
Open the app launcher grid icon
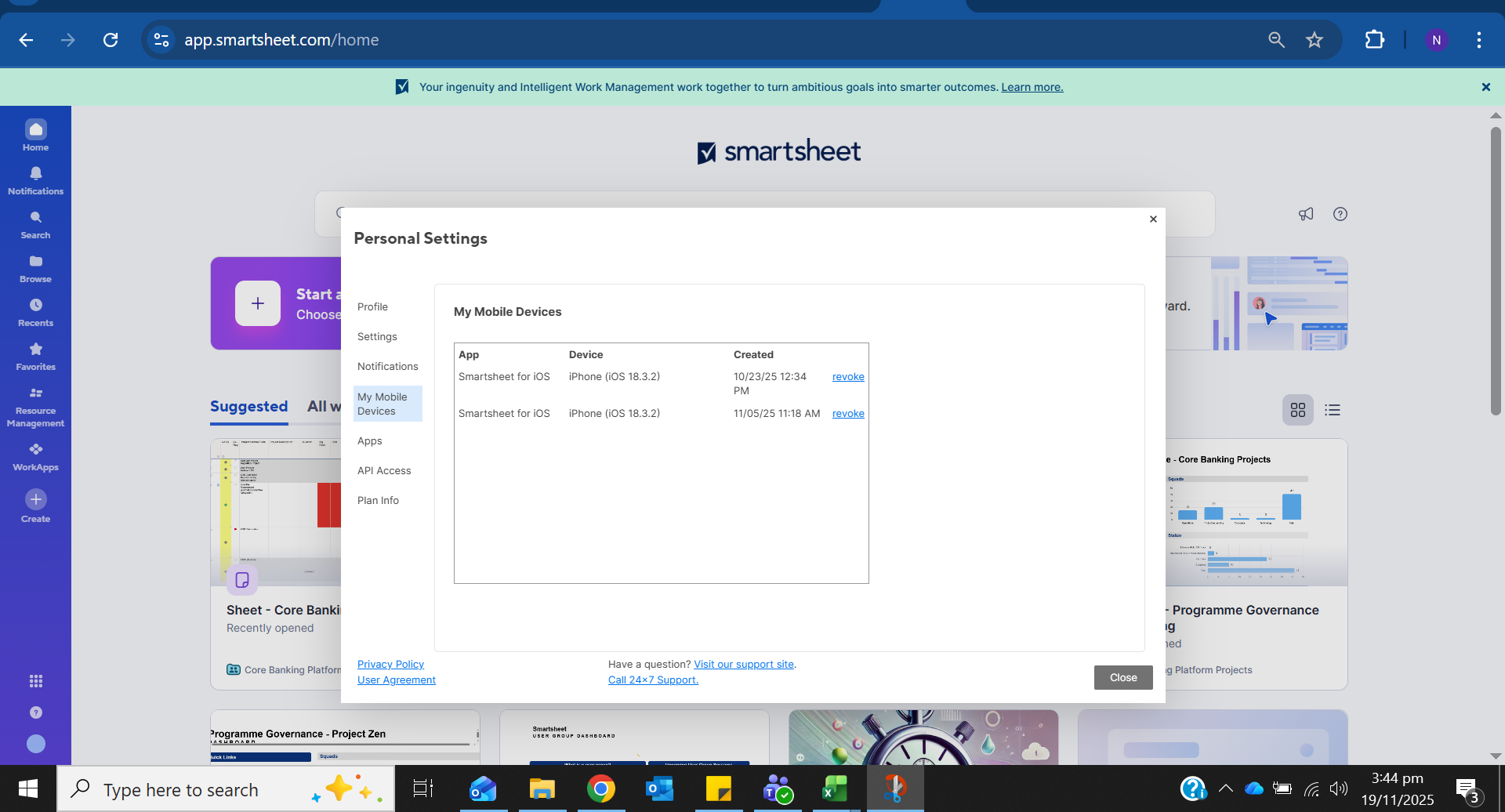click(x=36, y=681)
